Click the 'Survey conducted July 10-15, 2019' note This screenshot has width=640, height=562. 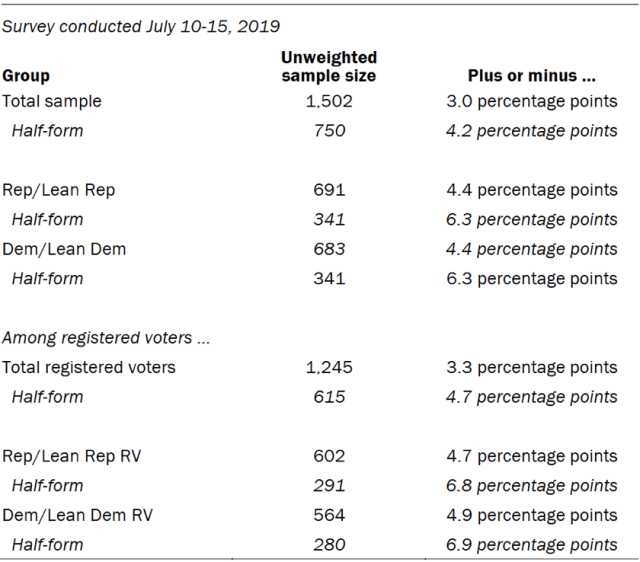[141, 27]
